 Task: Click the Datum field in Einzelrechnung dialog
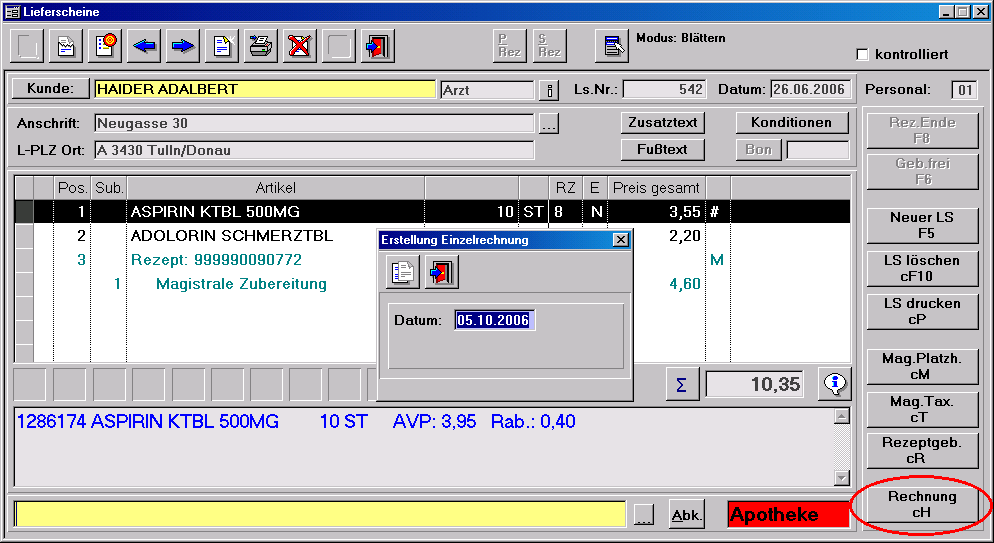(494, 320)
